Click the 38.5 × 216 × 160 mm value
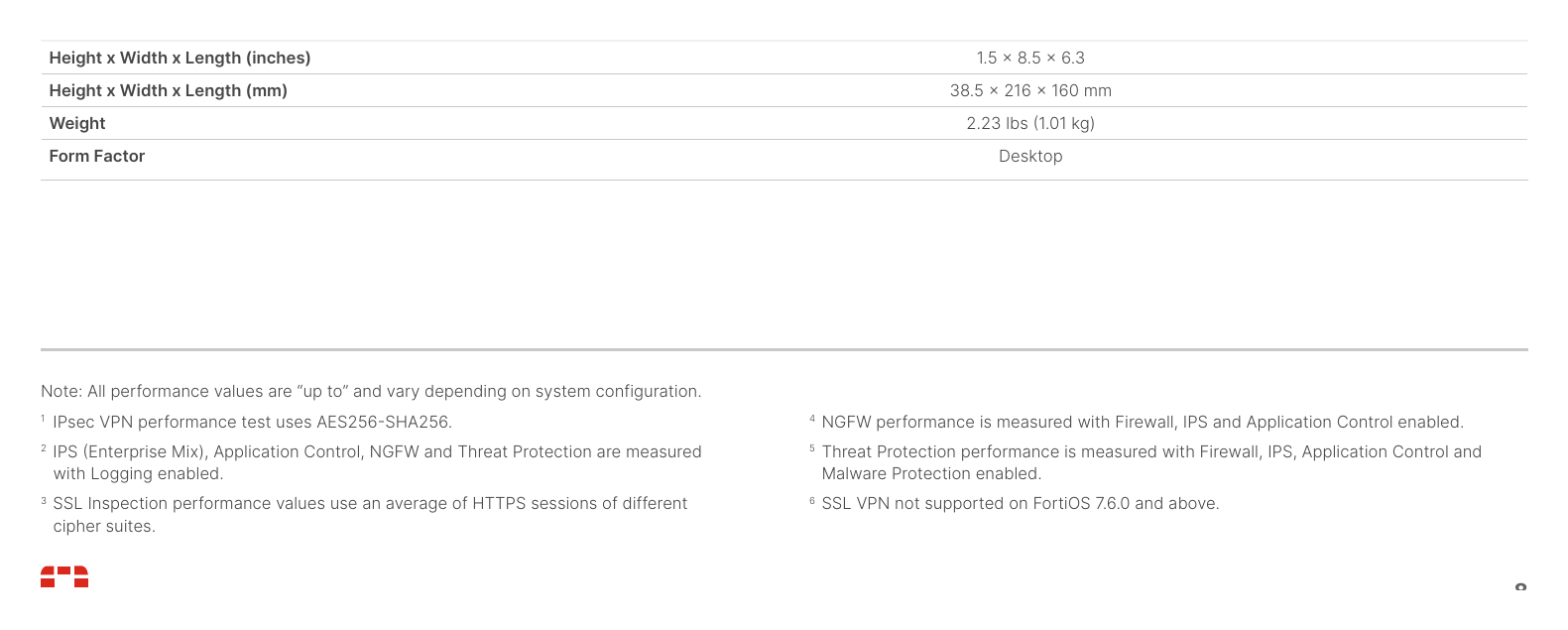 tap(1030, 90)
